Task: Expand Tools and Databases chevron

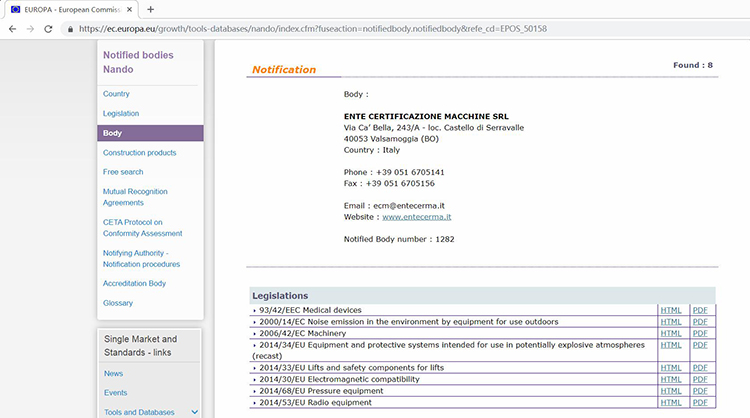Action: pyautogui.click(x=195, y=412)
